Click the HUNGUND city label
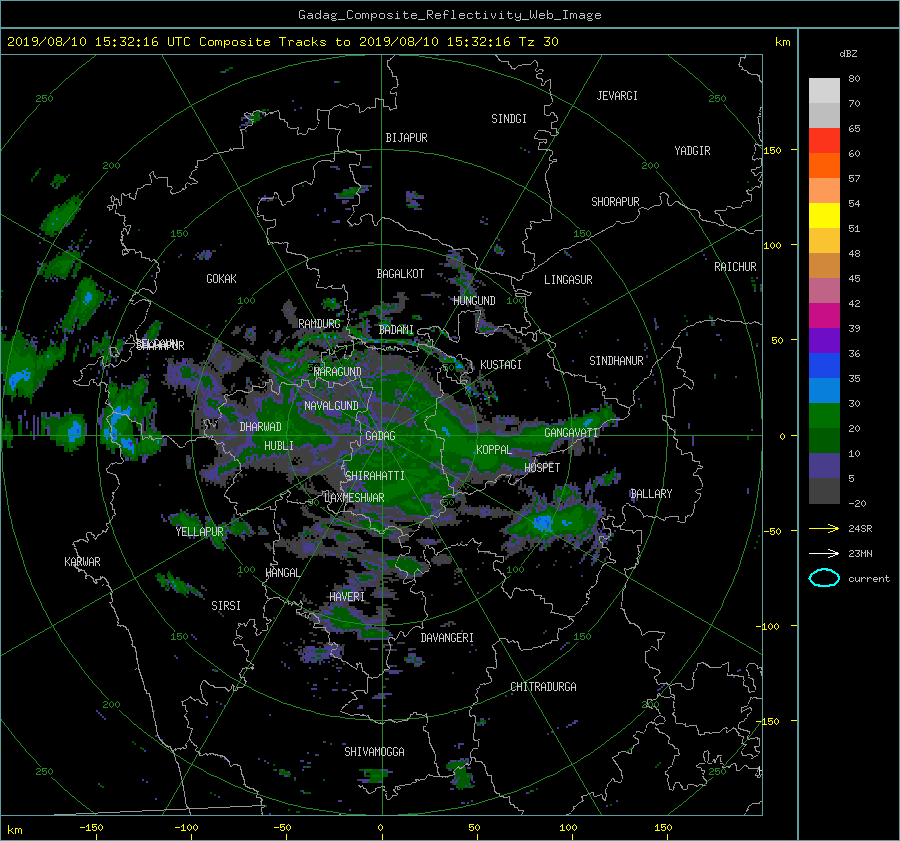 (474, 301)
